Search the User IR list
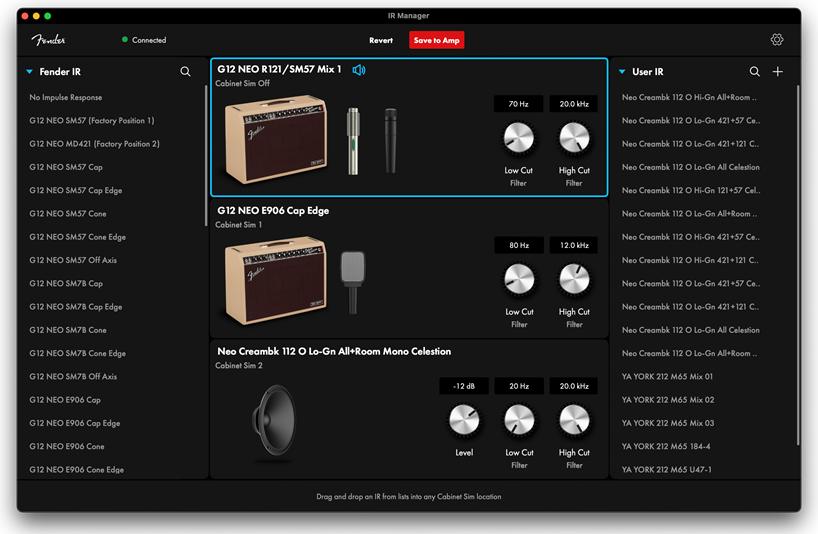This screenshot has width=818, height=534. coord(754,71)
